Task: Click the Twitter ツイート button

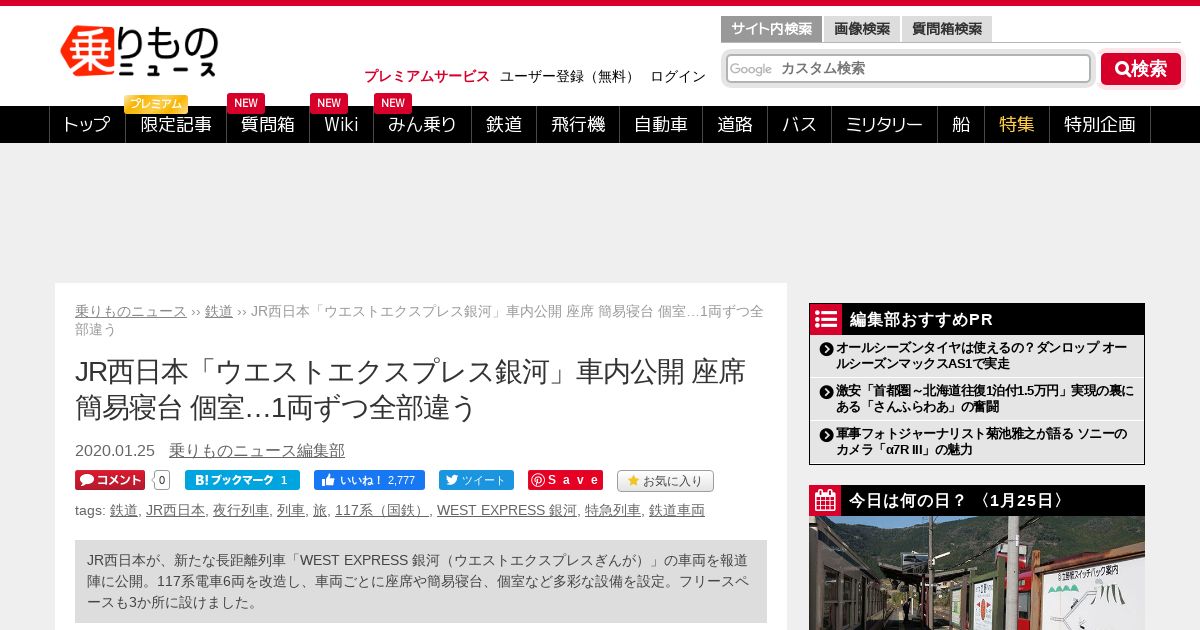Action: click(x=476, y=480)
